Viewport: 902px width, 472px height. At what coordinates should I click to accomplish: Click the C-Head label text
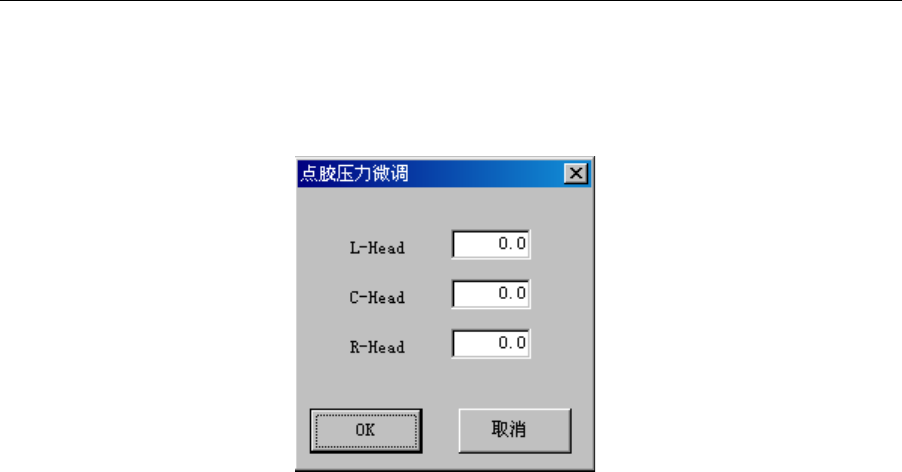377,297
